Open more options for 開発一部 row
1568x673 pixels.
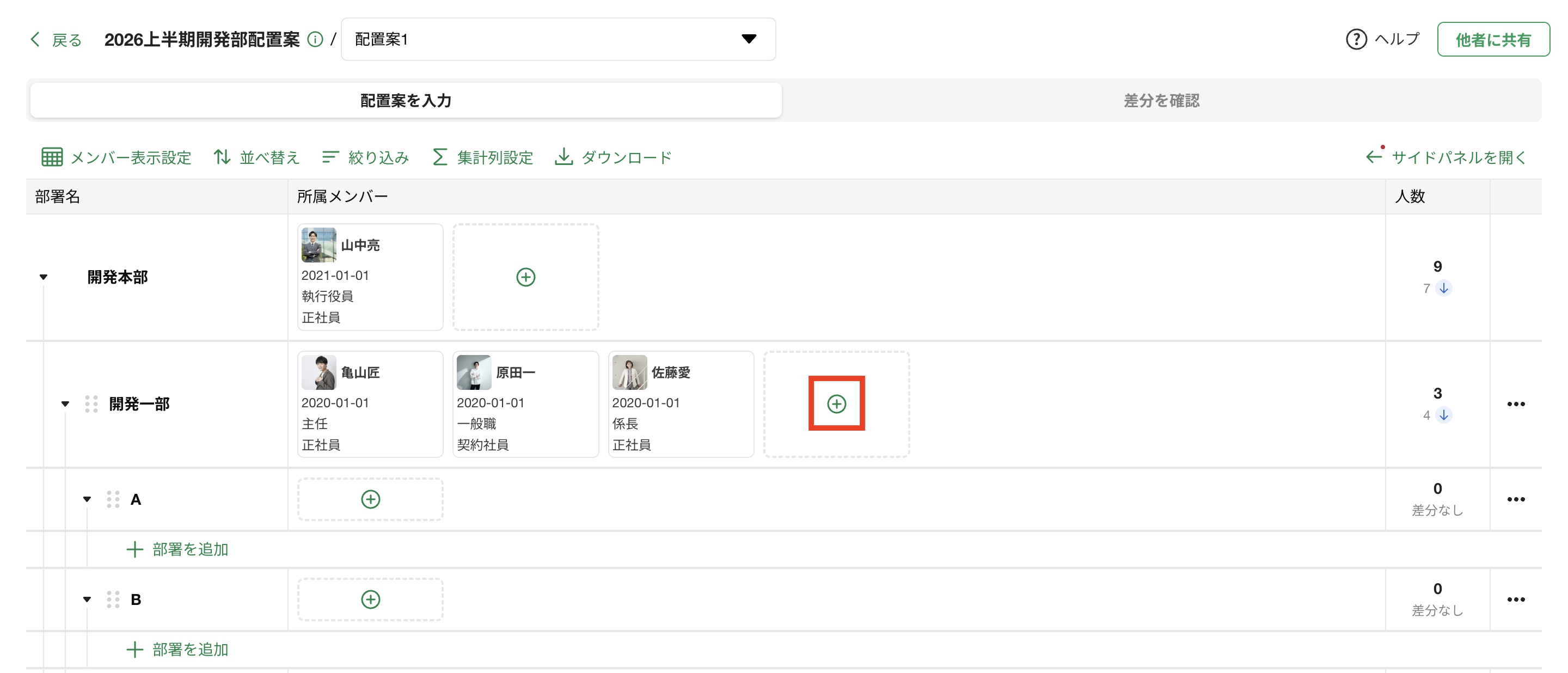pyautogui.click(x=1515, y=404)
